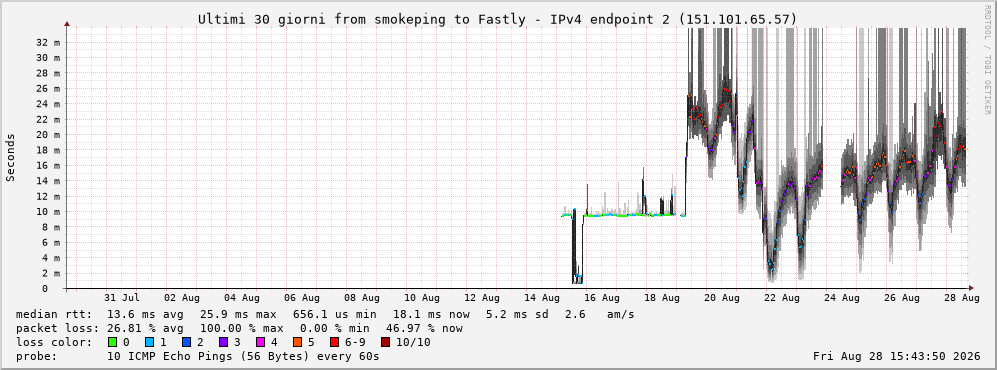Viewport: 997px width, 370px height.
Task: Click the blue loss color 2 swatch
Action: coord(187,342)
